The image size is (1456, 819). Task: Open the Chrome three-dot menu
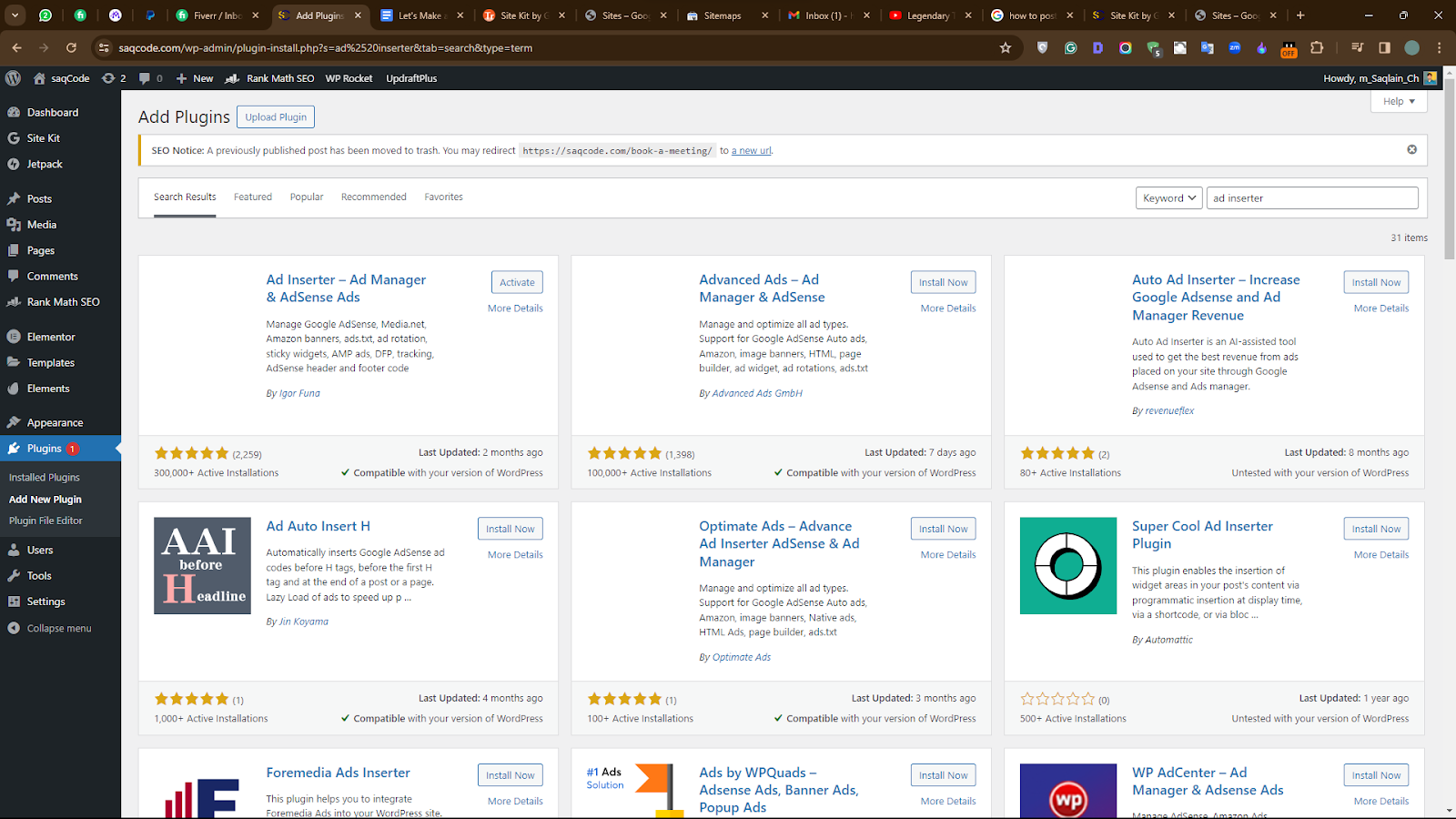point(1440,47)
